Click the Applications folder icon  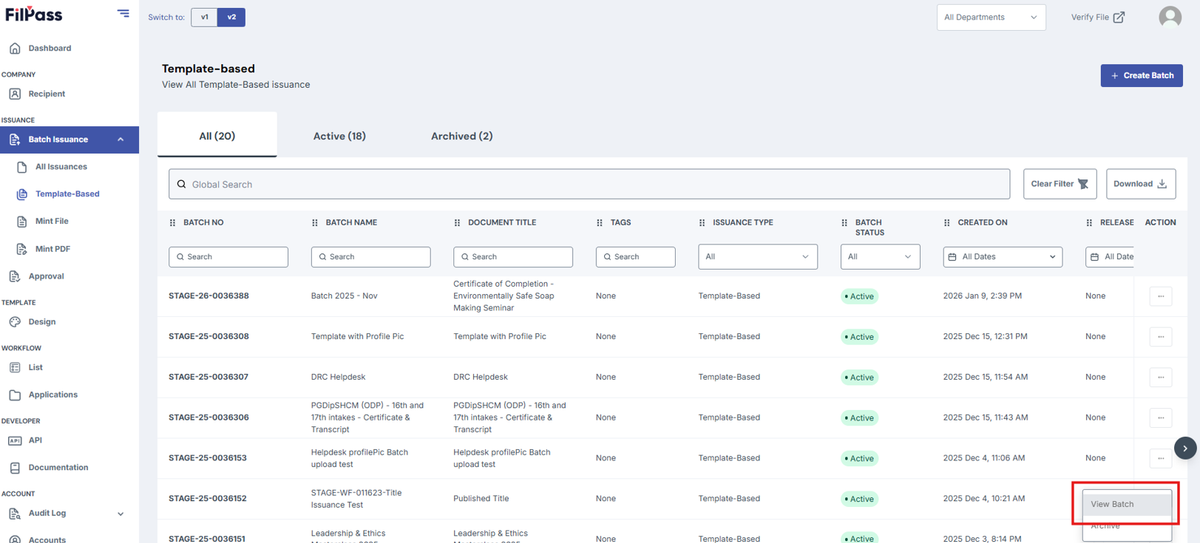pyautogui.click(x=15, y=395)
